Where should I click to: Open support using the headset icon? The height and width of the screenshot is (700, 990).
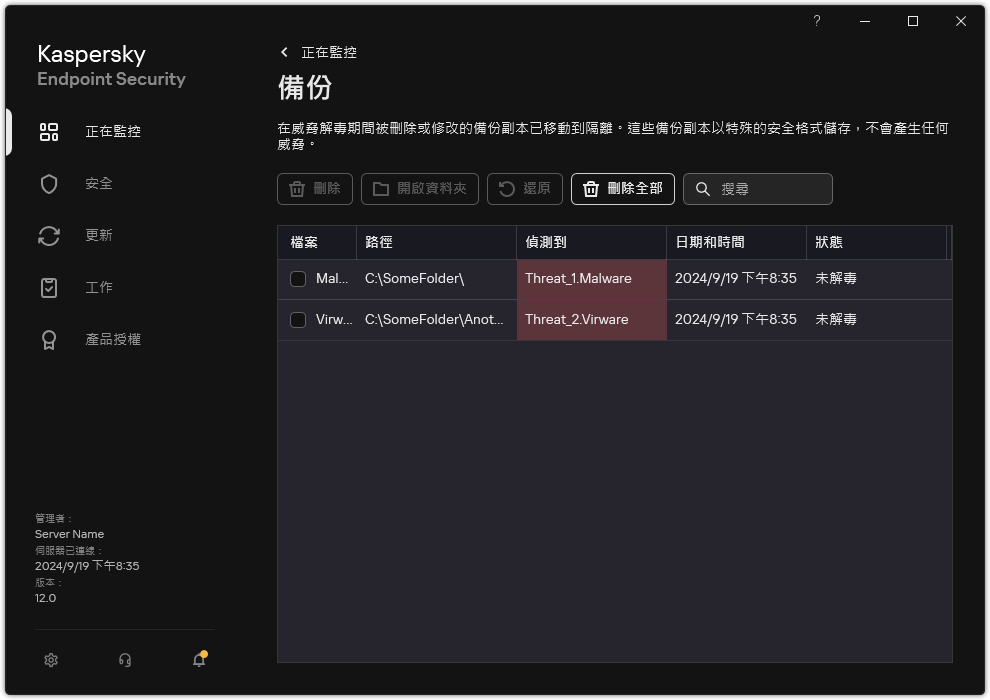124,660
